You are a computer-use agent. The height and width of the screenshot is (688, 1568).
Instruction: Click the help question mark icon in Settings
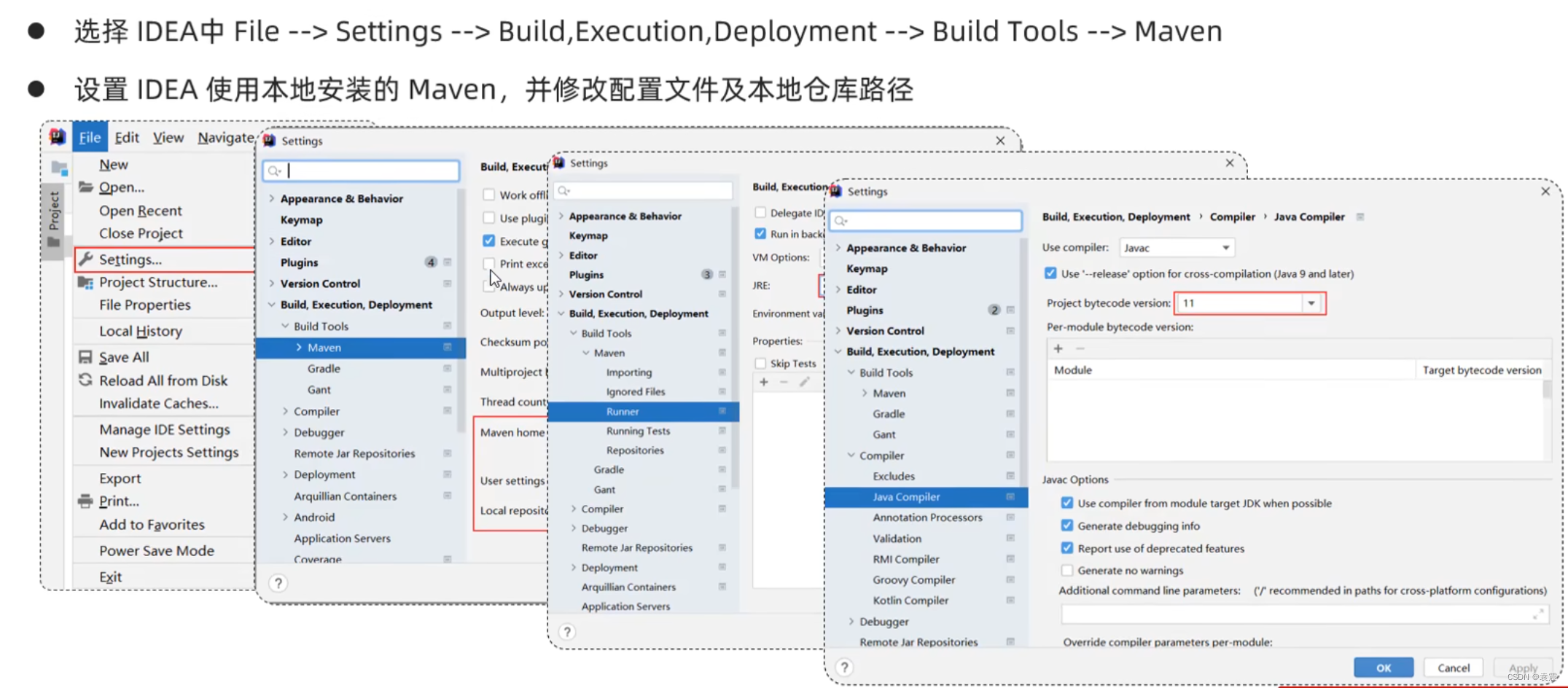coord(844,667)
